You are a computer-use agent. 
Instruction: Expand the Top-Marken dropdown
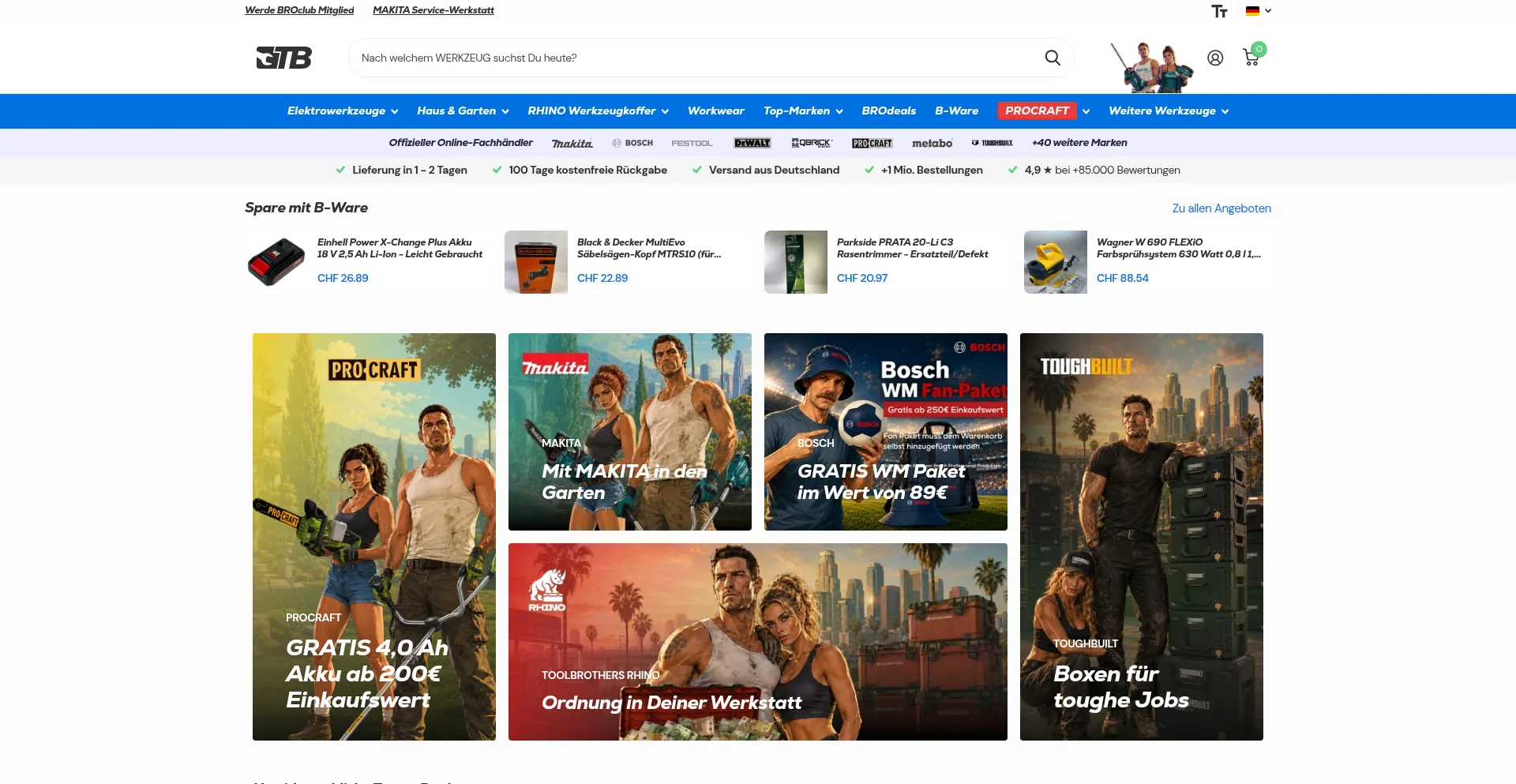click(803, 111)
